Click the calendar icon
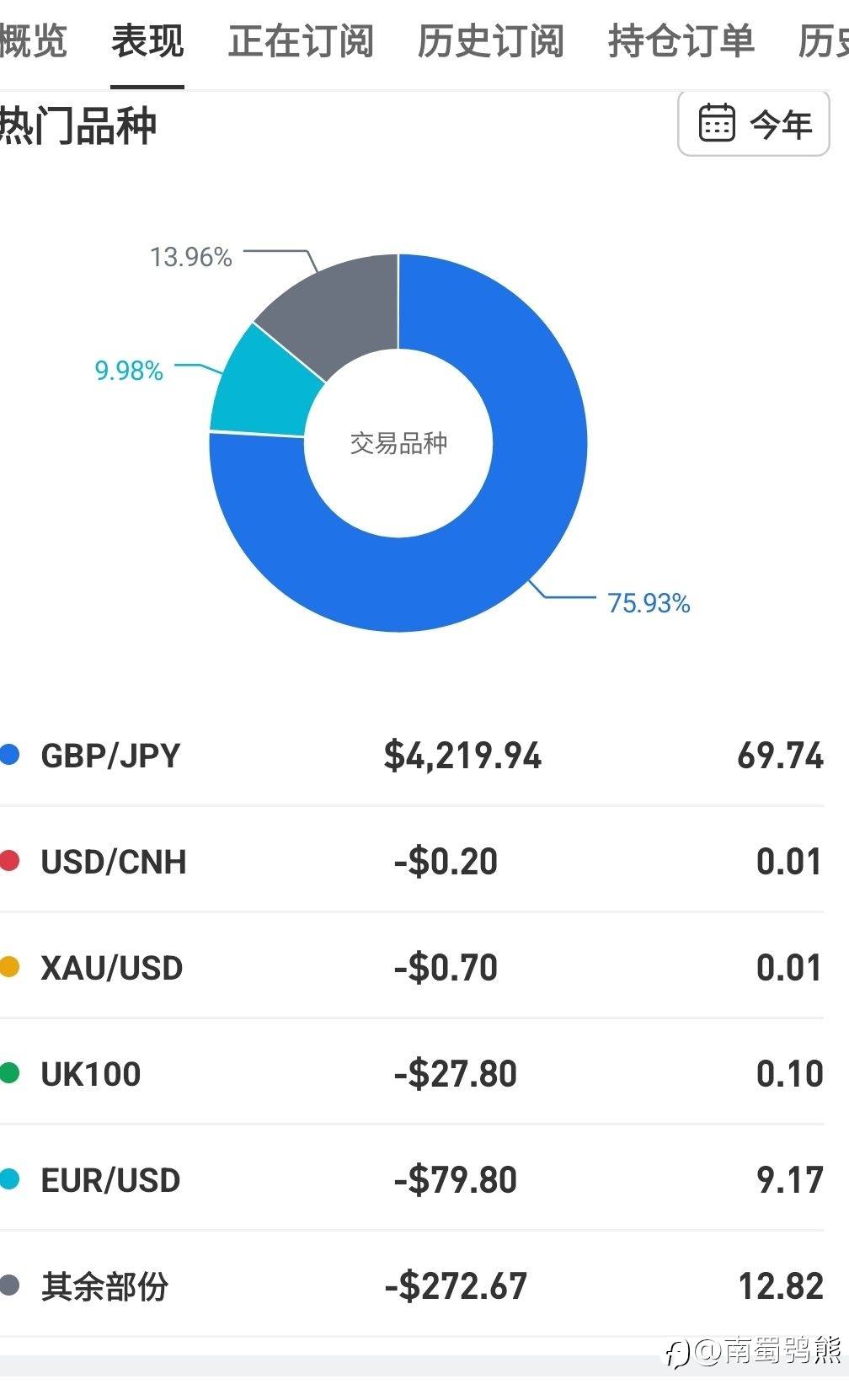The width and height of the screenshot is (849, 1400). pos(717,124)
